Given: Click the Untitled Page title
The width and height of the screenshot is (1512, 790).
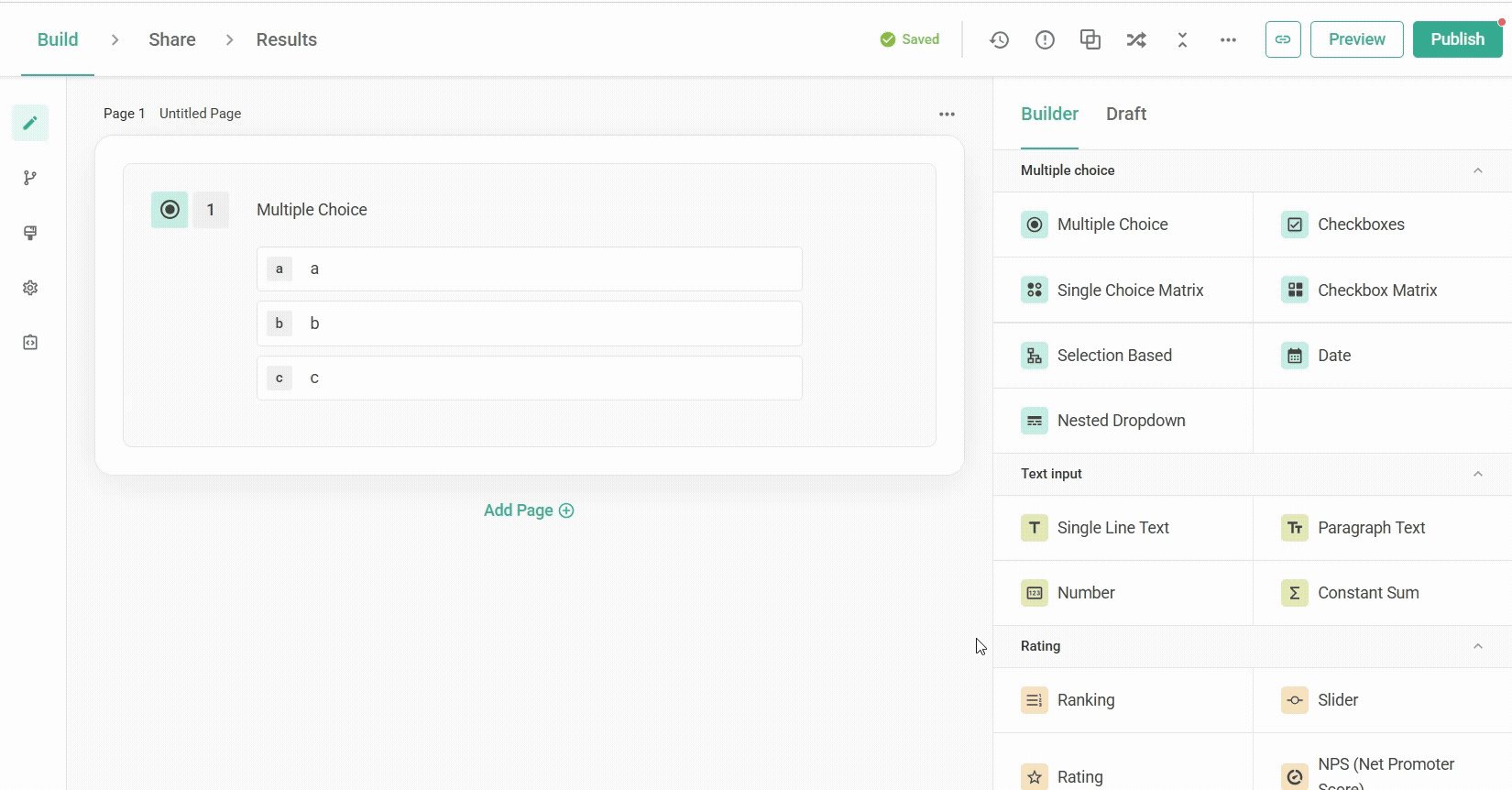Looking at the screenshot, I should [200, 114].
